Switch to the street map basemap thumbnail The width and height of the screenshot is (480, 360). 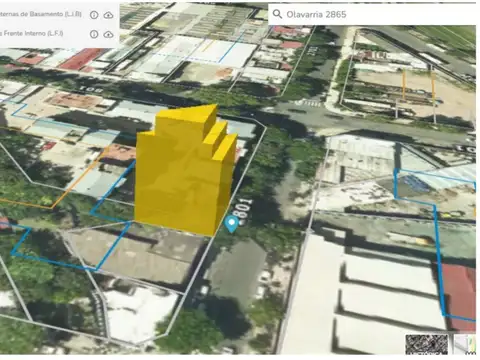click(465, 344)
